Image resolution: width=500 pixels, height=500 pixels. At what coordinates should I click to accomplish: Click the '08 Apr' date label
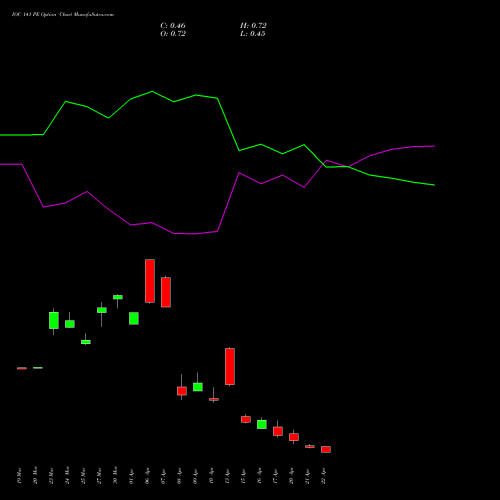tap(179, 476)
